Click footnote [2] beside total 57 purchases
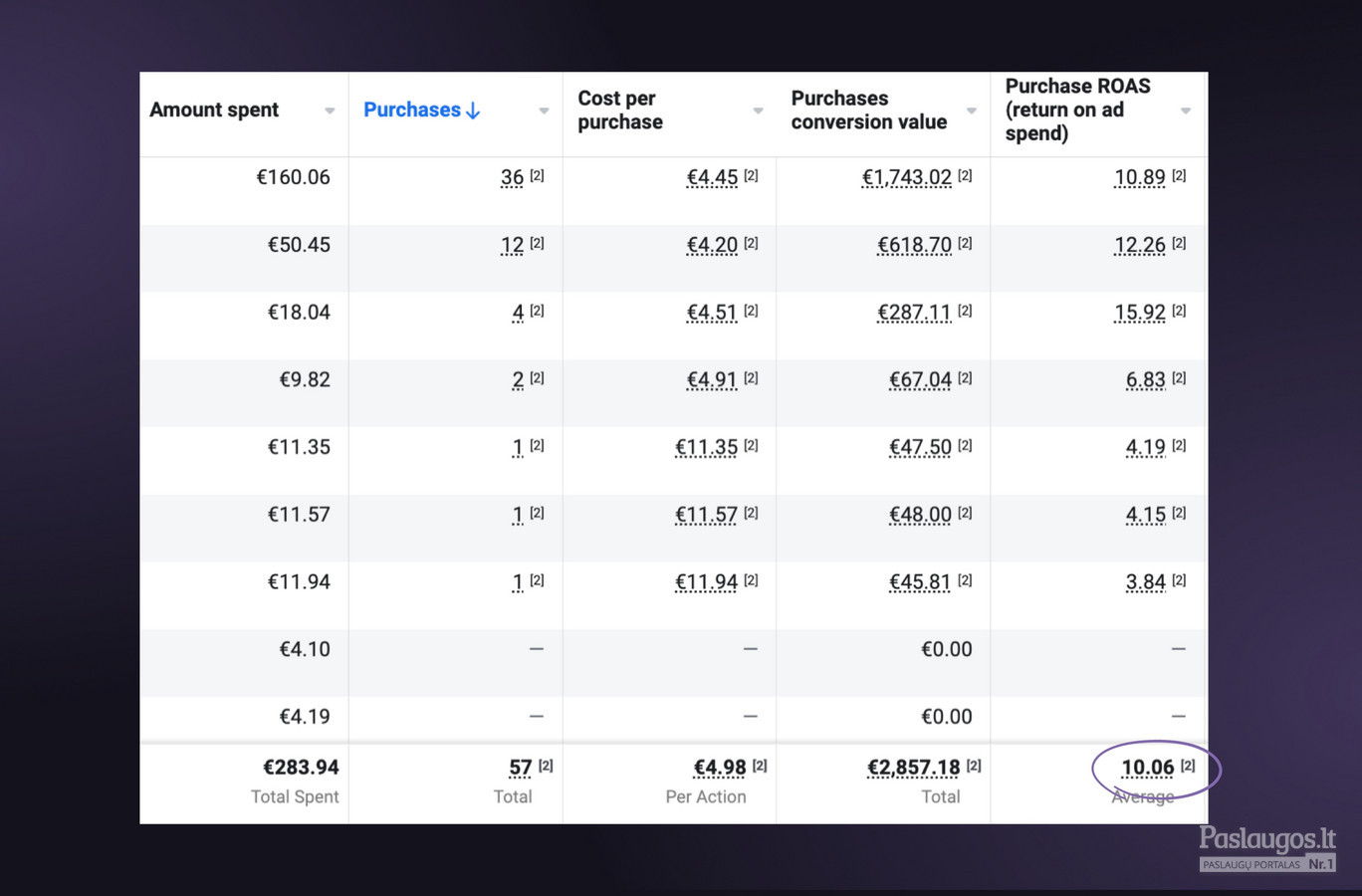Viewport: 1362px width, 896px height. coord(546,766)
